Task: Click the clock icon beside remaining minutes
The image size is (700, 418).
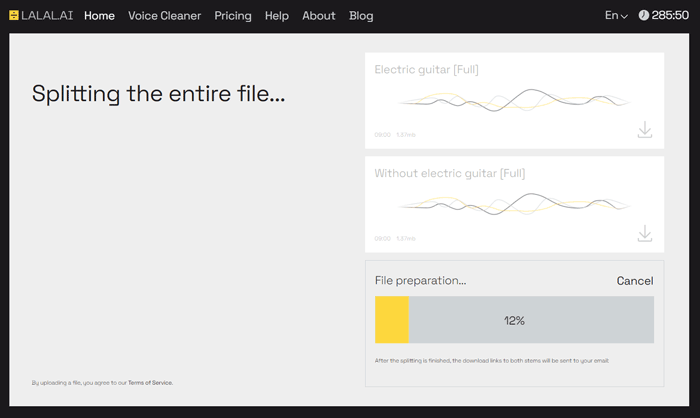Action: pyautogui.click(x=643, y=16)
